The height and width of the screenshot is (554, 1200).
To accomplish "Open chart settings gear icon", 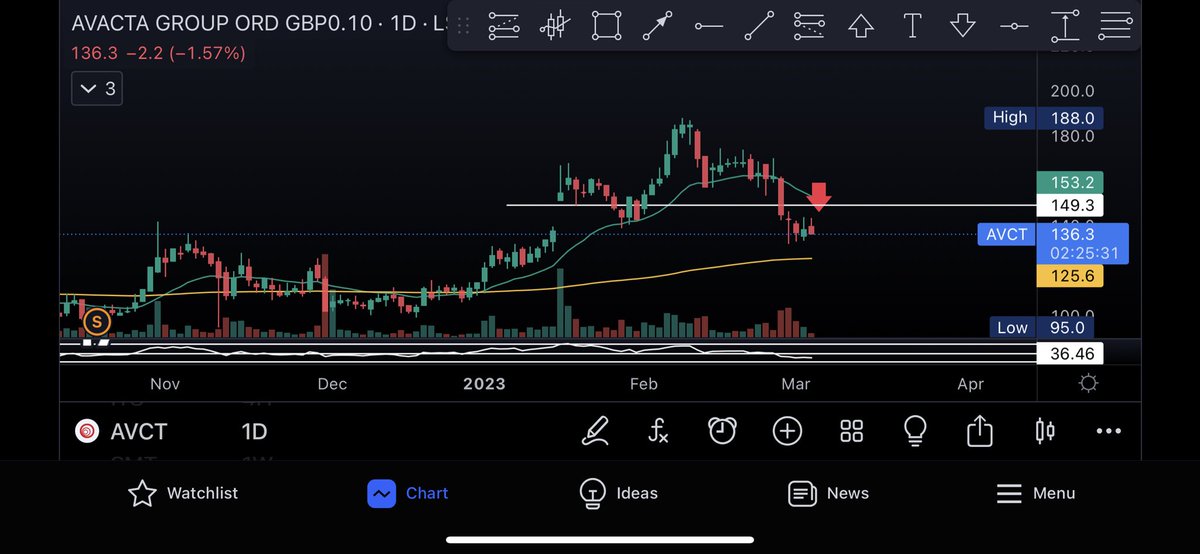I will click(x=1089, y=384).
